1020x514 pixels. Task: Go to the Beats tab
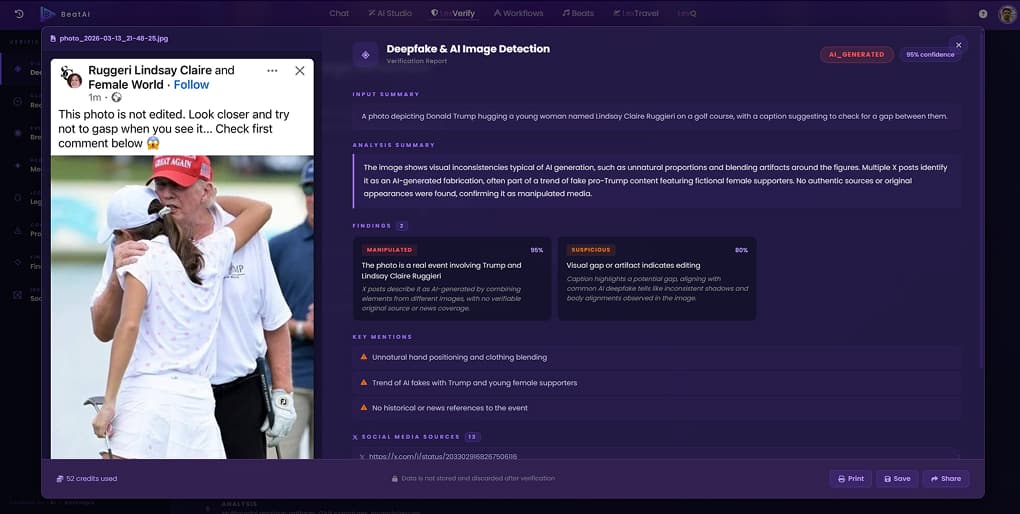[577, 13]
